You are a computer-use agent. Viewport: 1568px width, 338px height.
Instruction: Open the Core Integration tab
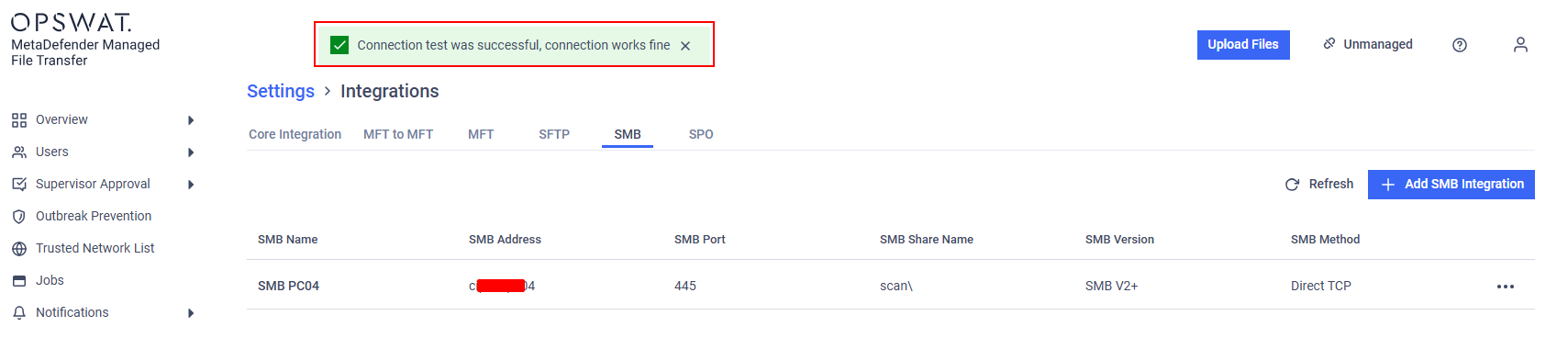pyautogui.click(x=295, y=134)
